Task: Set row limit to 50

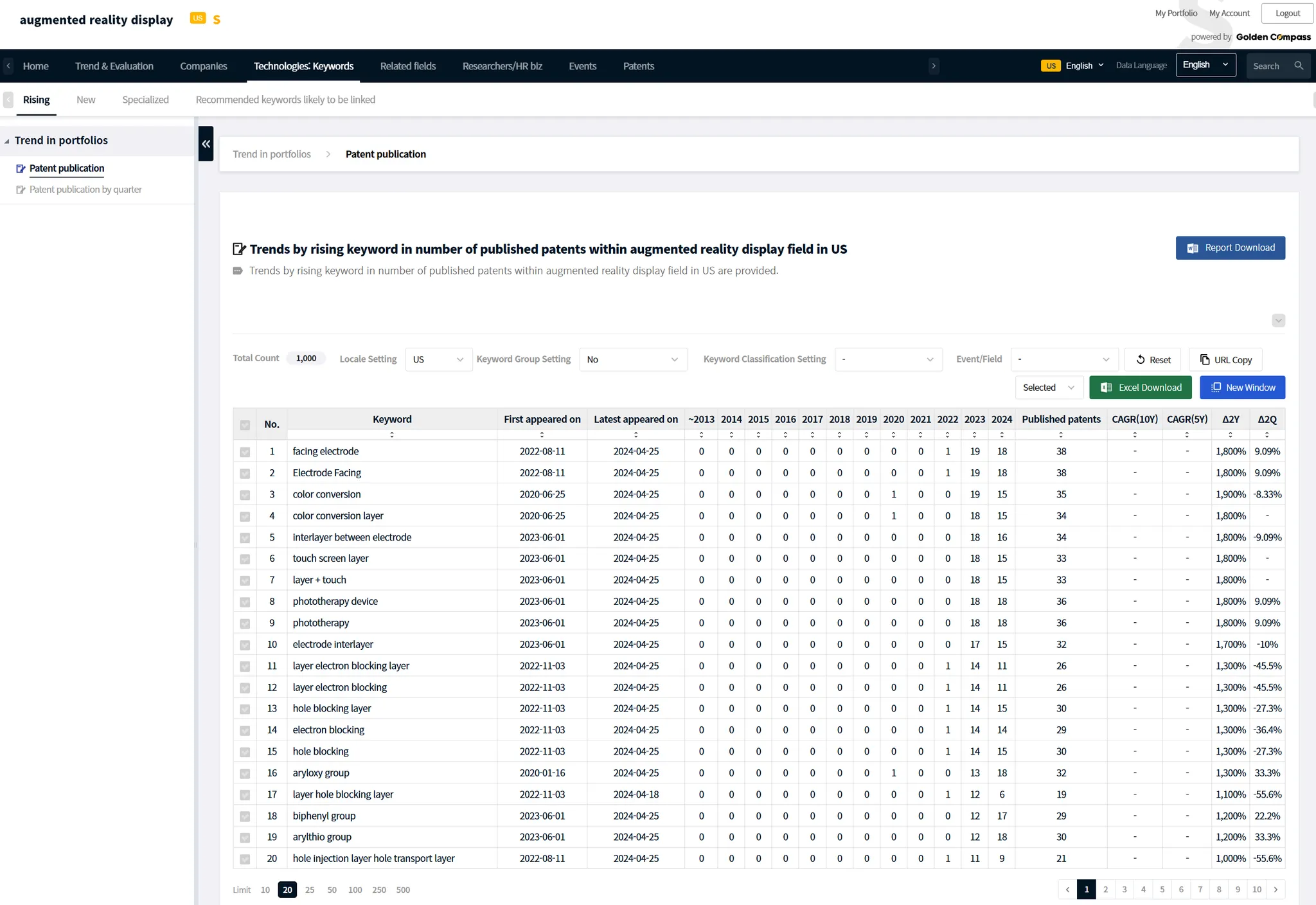Action: (332, 890)
